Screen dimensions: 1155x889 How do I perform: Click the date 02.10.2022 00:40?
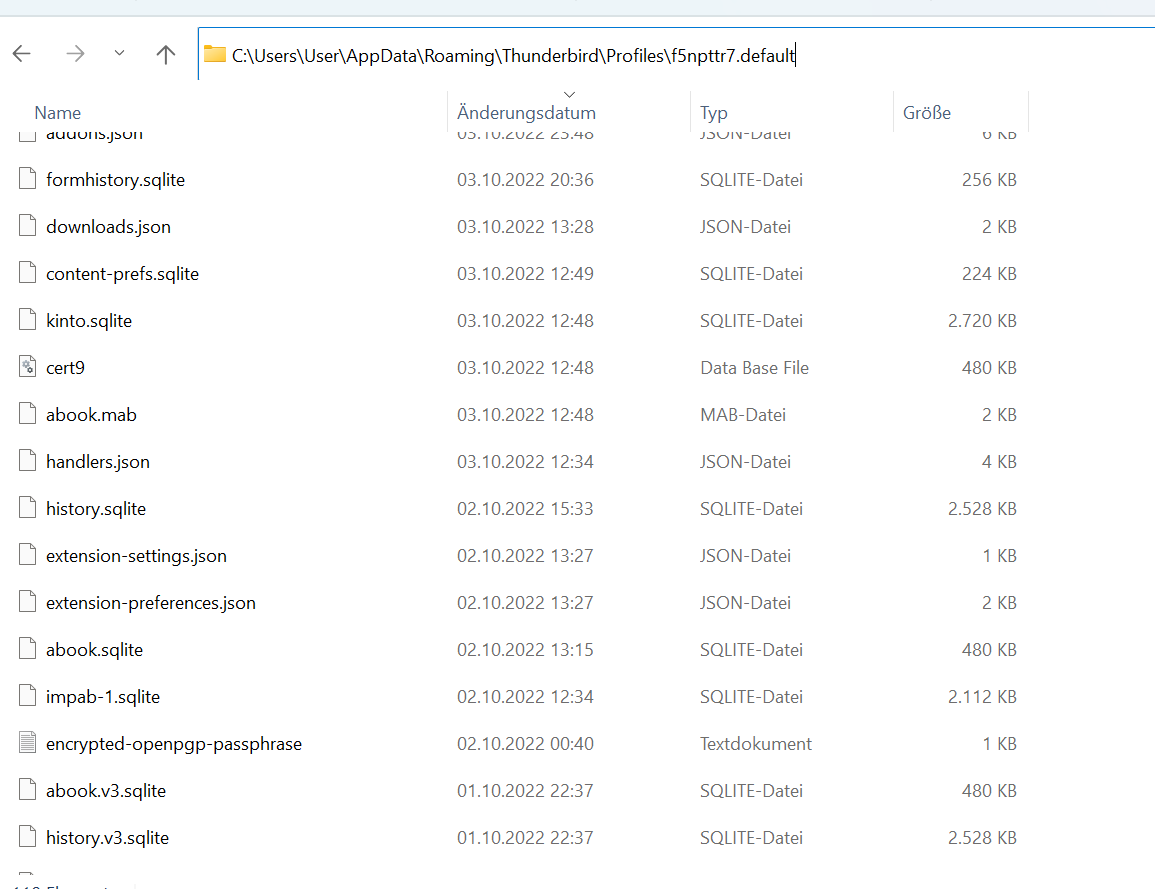tap(525, 744)
